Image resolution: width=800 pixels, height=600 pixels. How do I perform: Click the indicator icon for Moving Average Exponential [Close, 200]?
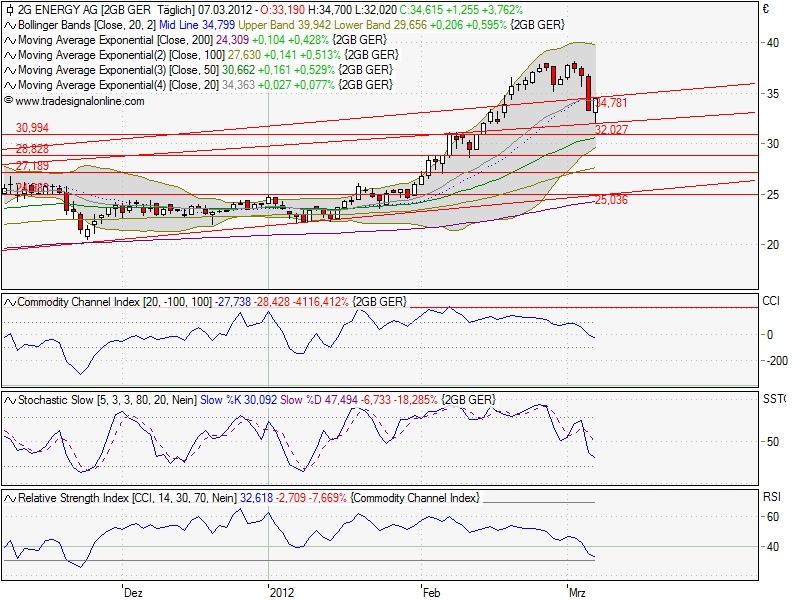[10, 39]
